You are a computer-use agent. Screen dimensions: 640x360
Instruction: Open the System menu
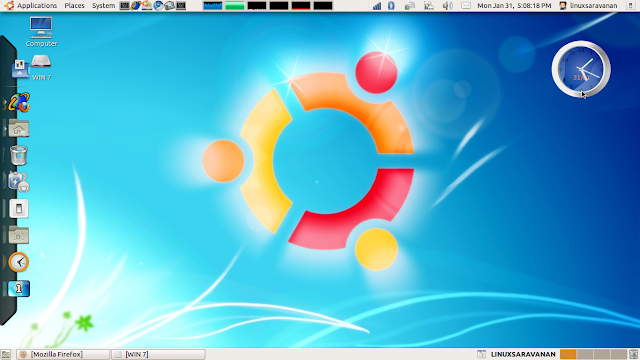tap(103, 6)
